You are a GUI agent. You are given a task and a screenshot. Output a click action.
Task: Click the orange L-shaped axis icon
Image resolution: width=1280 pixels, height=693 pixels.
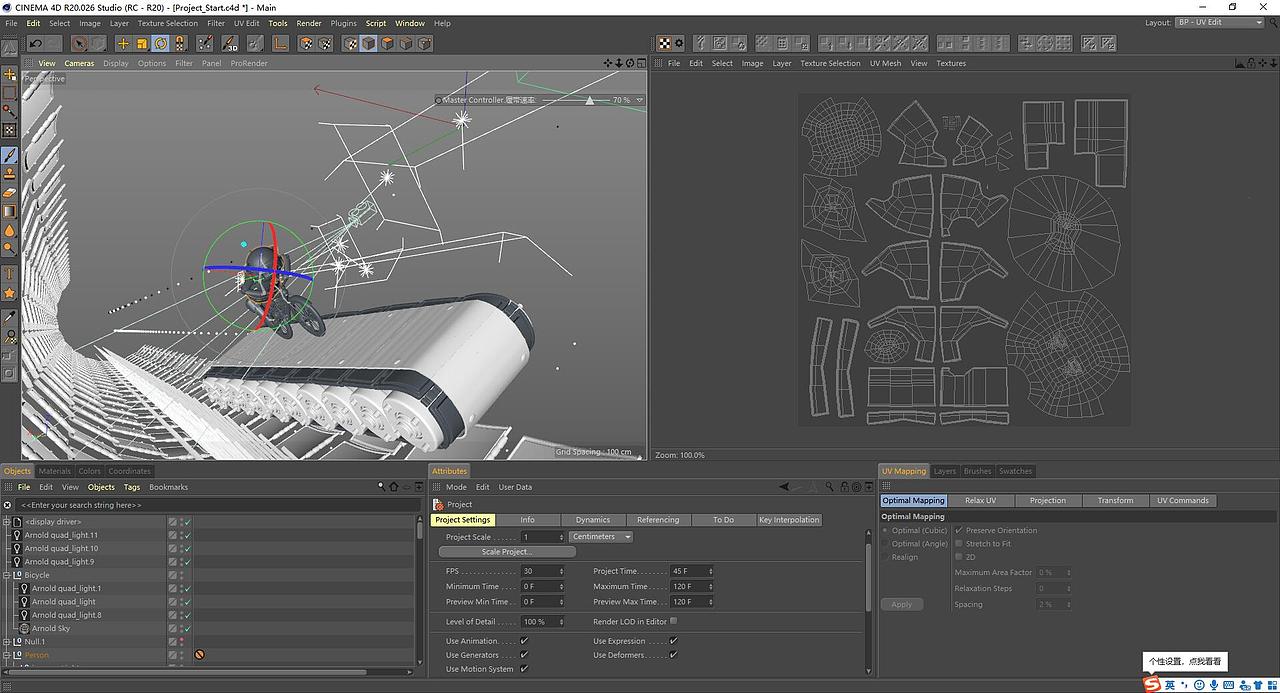[x=280, y=43]
